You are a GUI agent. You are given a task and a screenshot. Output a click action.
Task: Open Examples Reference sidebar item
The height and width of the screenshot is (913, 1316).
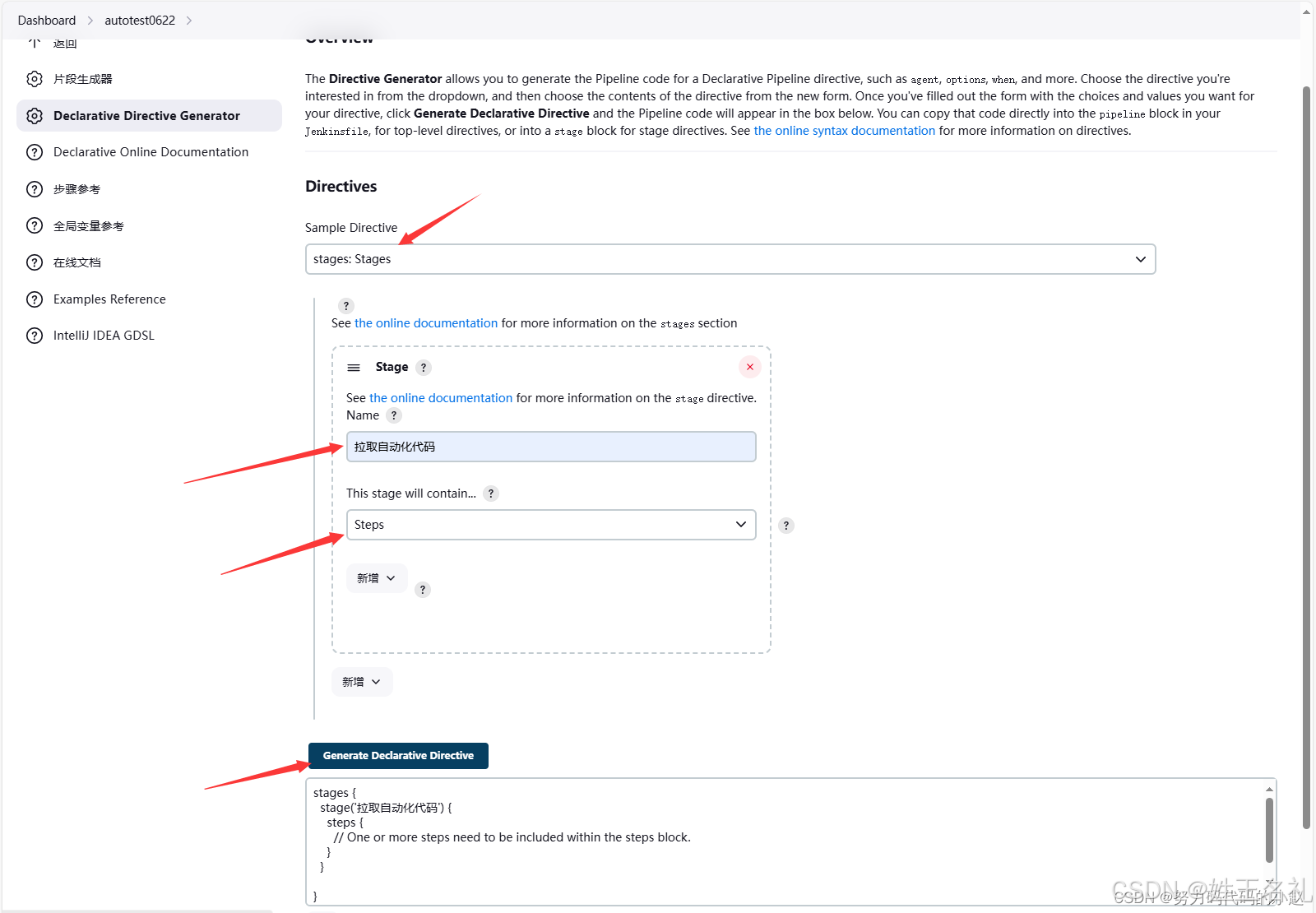click(x=109, y=299)
